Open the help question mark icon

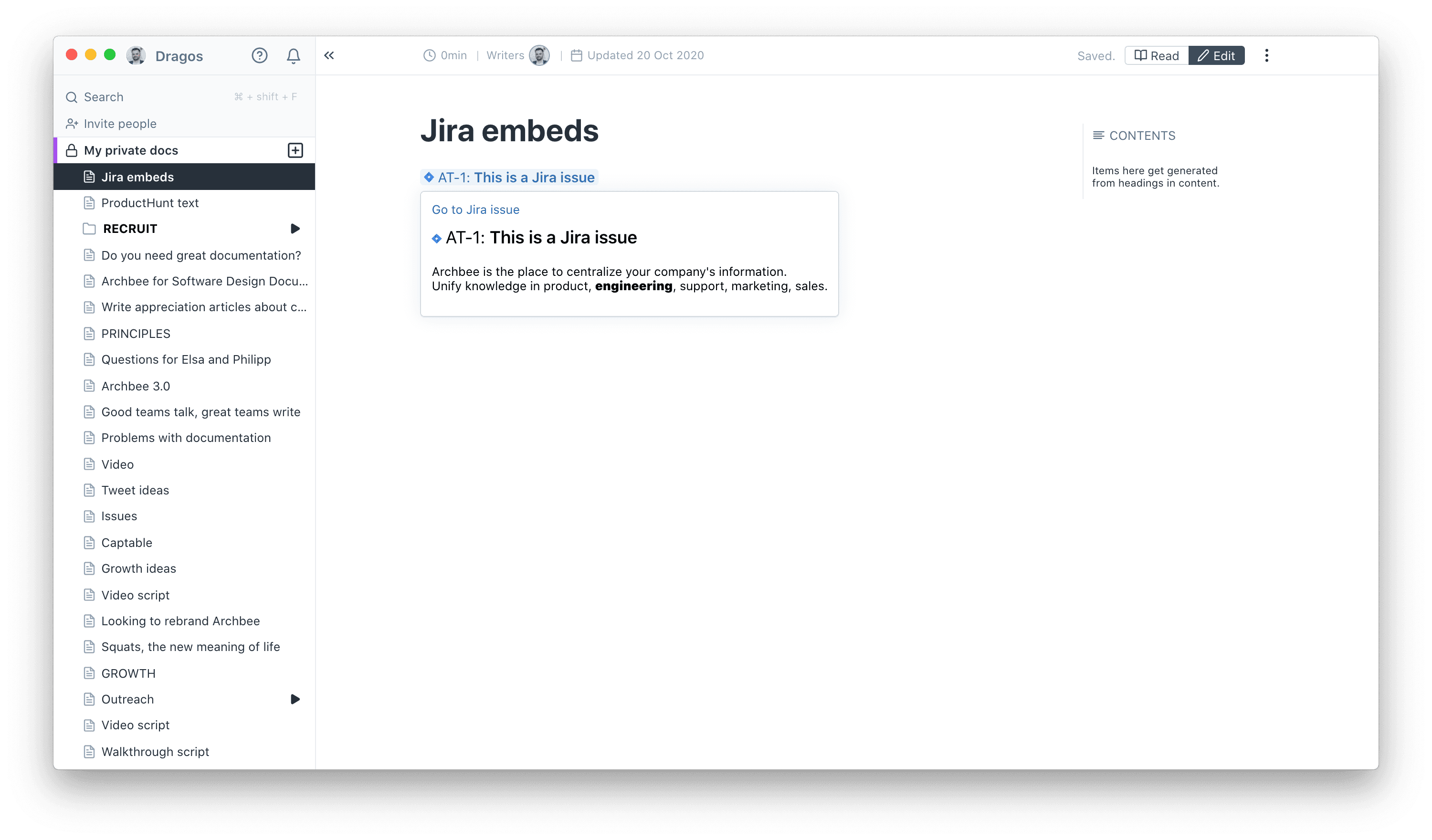pos(259,56)
